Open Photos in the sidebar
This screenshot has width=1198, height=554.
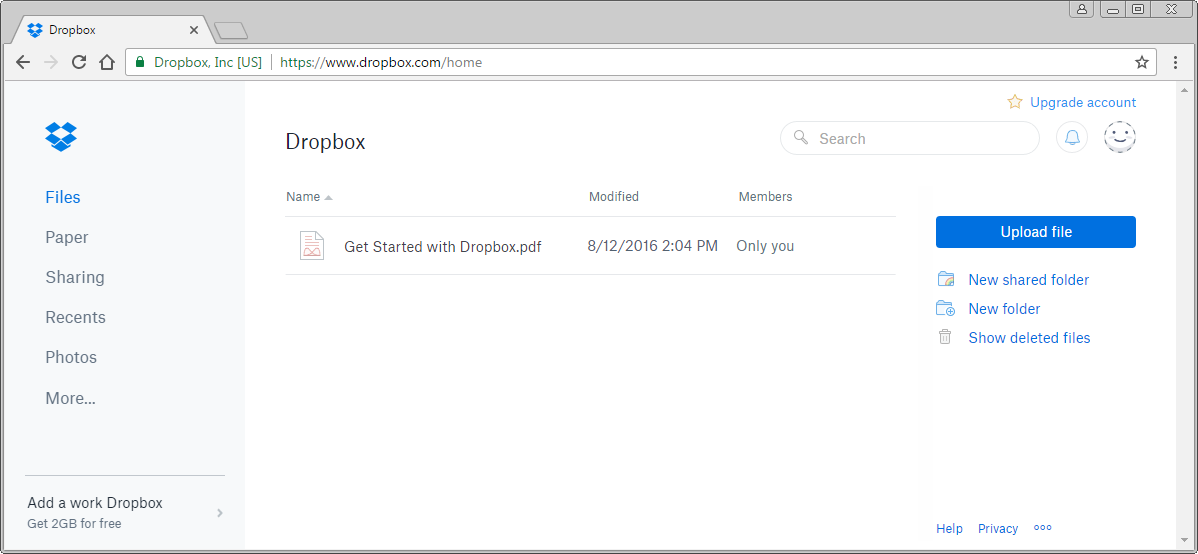tap(71, 357)
